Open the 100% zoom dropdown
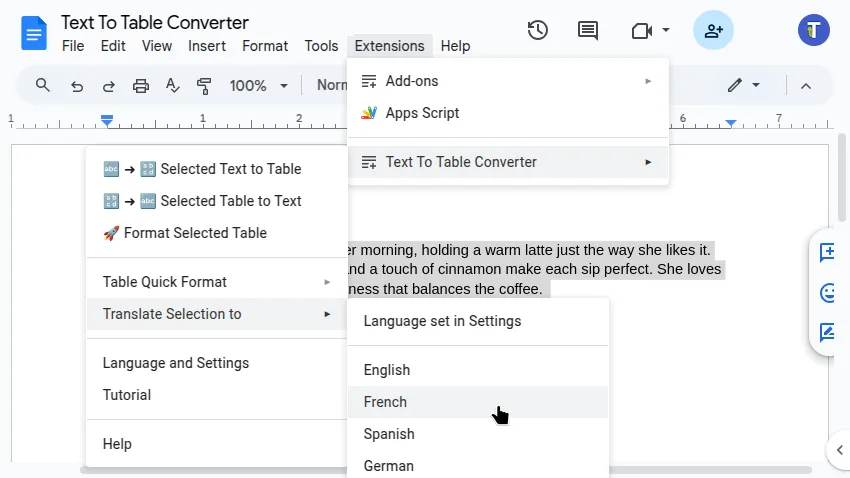The width and height of the screenshot is (850, 478). [258, 86]
